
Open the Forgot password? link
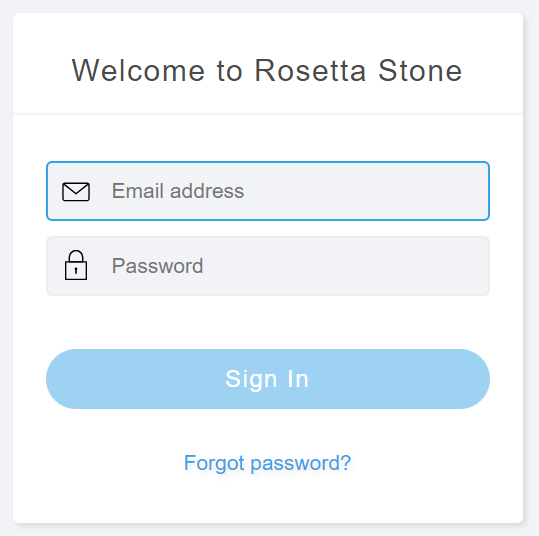pos(267,463)
